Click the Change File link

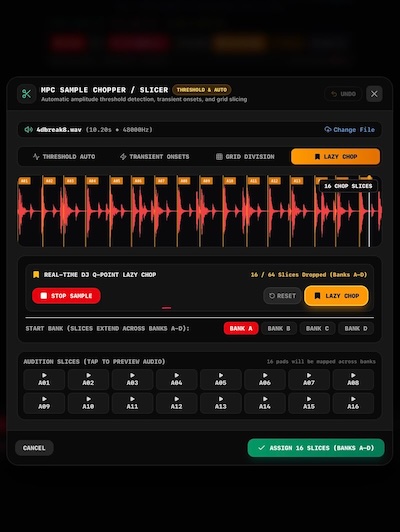(x=349, y=130)
